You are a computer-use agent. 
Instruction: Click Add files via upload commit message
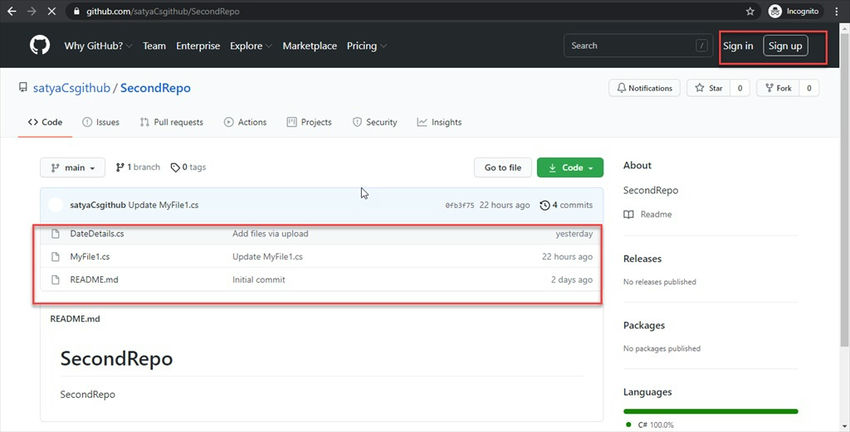[x=271, y=234]
